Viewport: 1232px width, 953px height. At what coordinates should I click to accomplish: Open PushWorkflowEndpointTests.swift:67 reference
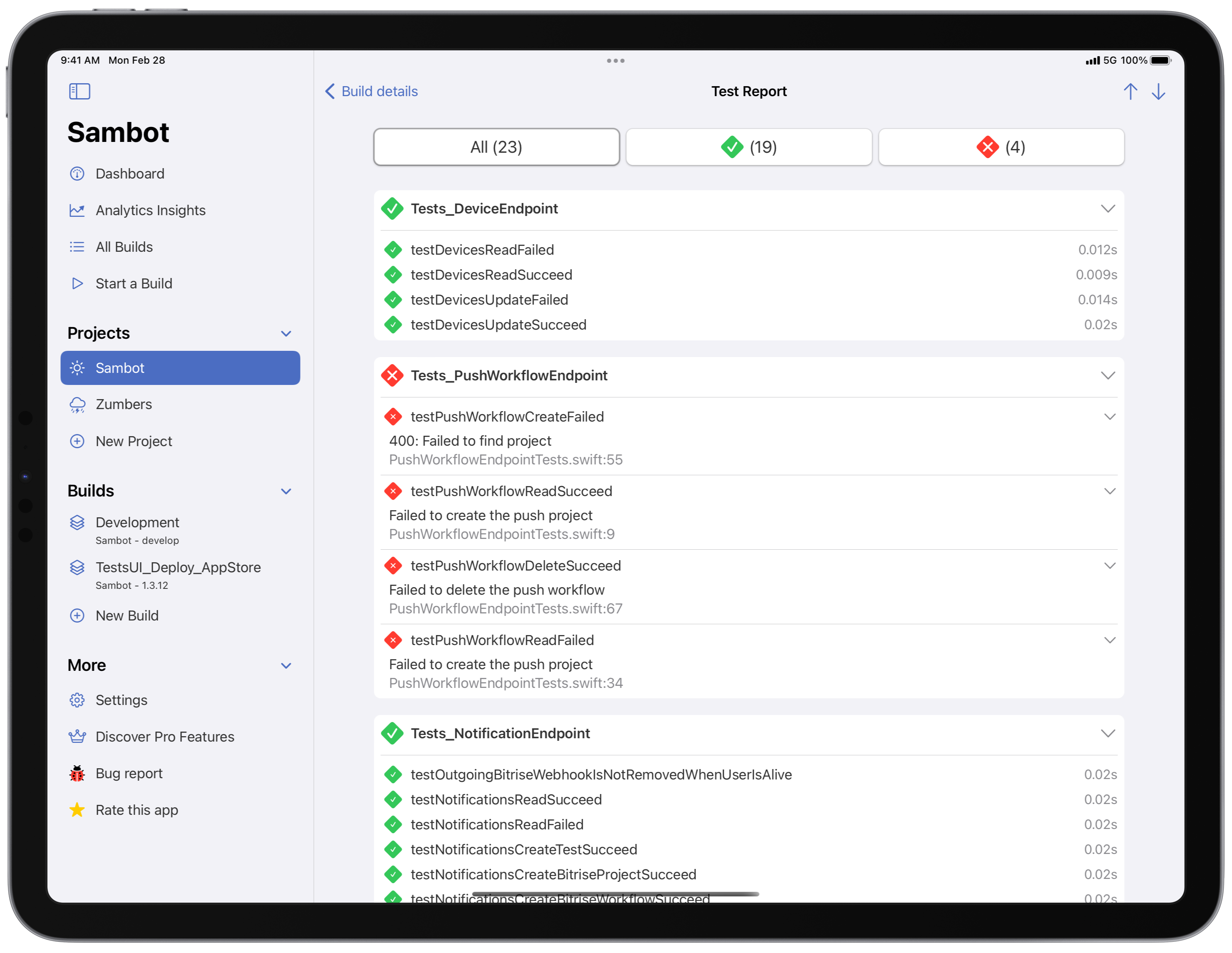point(506,608)
